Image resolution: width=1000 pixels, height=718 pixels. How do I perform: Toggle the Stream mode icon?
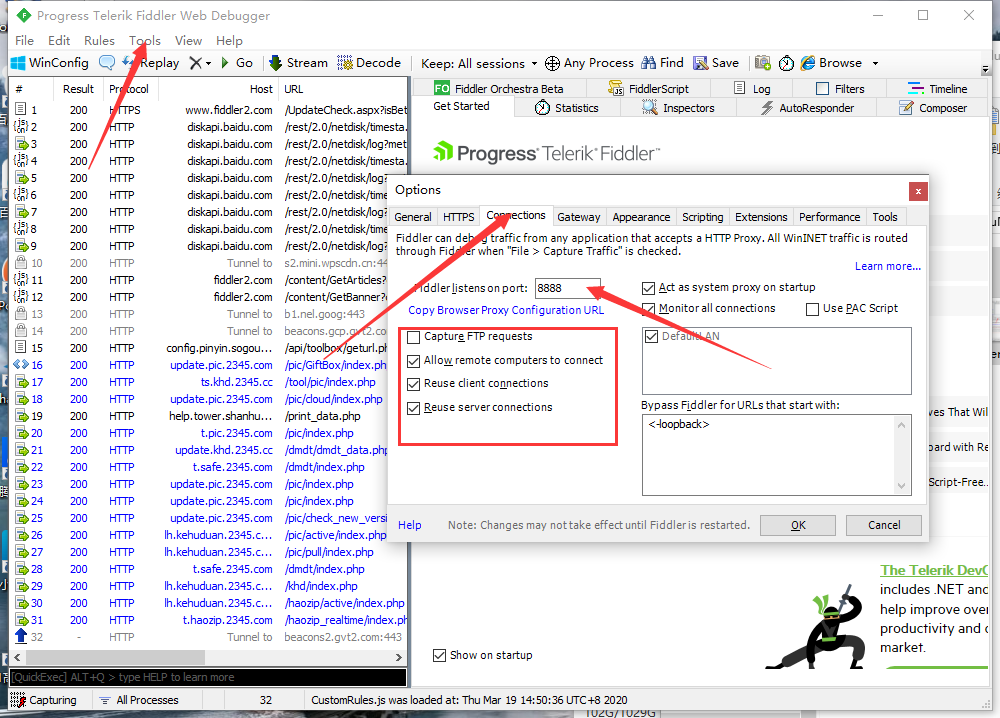tap(276, 62)
